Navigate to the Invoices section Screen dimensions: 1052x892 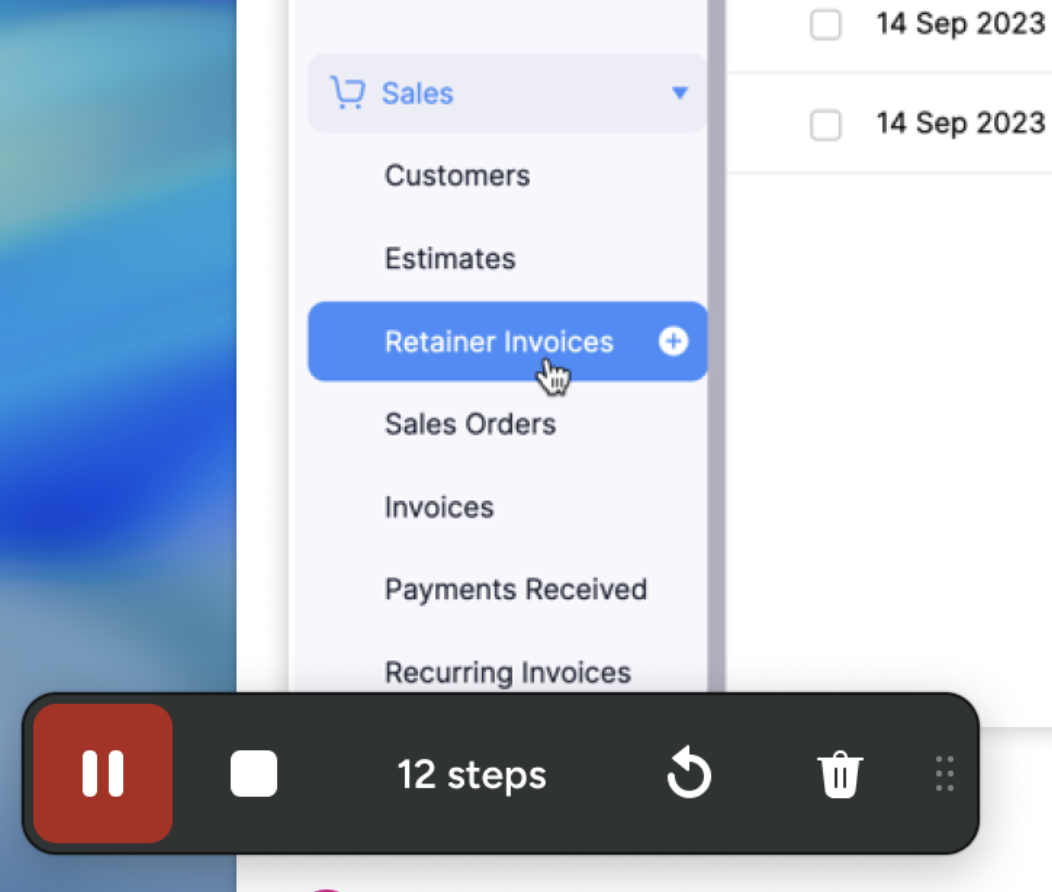point(439,507)
